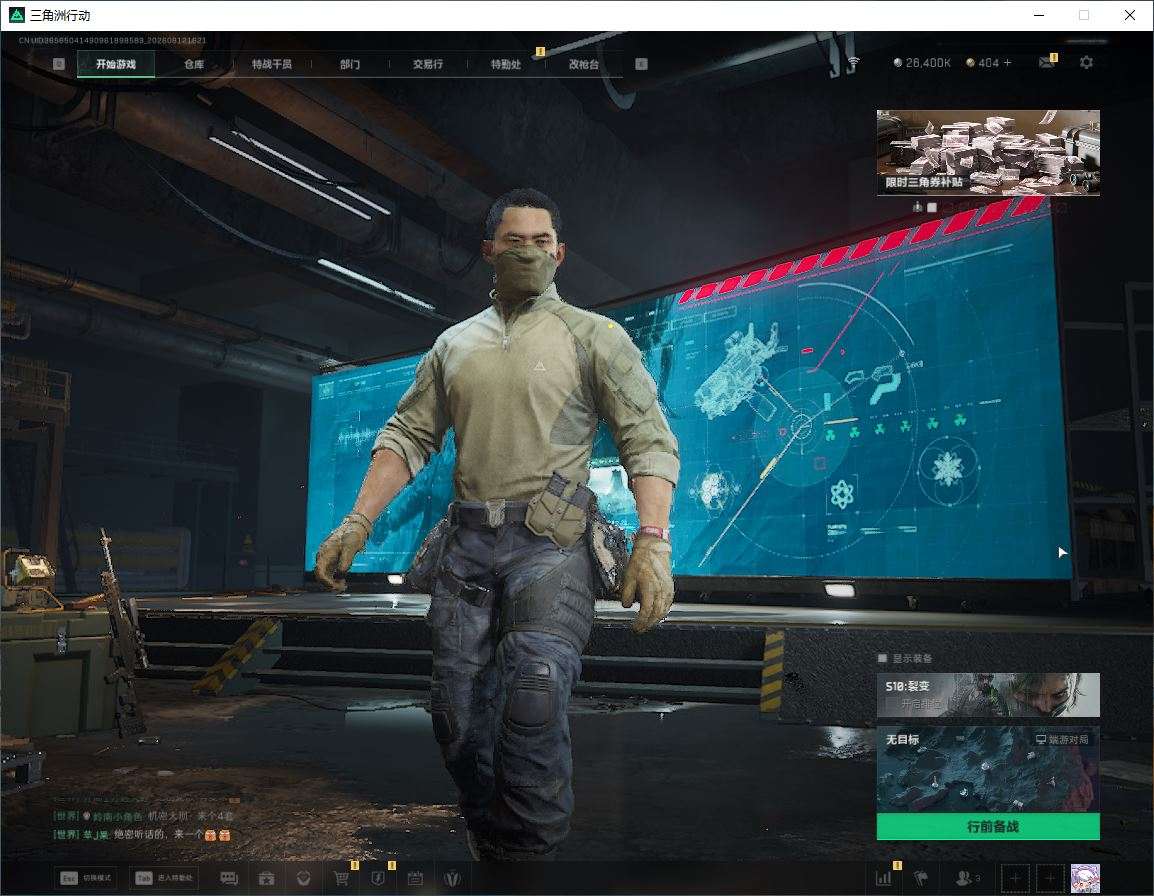This screenshot has height=896, width=1154.
Task: Open the 开始游戏 tab
Action: [116, 64]
